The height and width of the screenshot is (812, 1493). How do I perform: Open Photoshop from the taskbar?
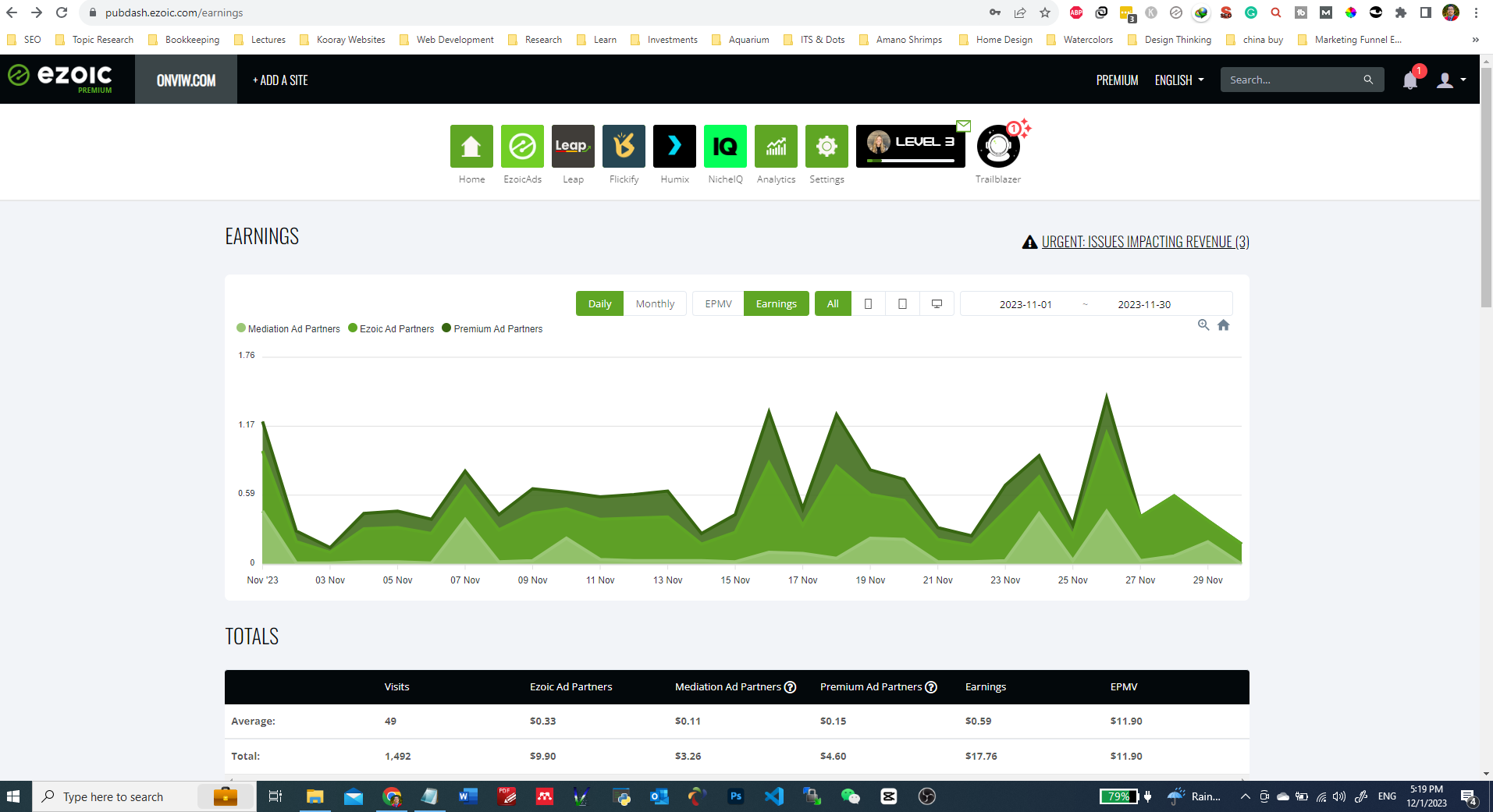pos(735,796)
